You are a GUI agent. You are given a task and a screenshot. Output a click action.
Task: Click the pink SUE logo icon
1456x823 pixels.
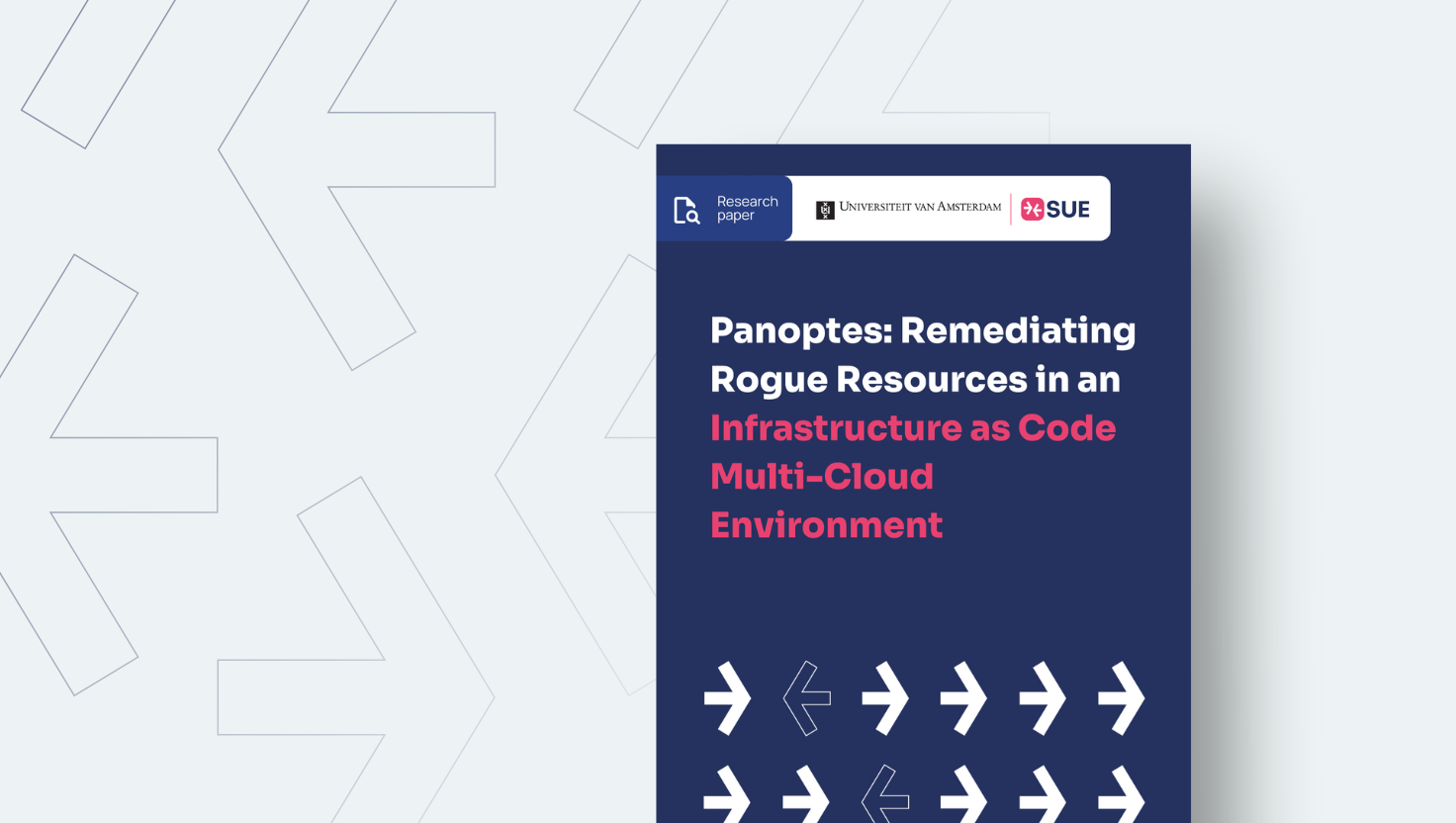click(x=1033, y=209)
